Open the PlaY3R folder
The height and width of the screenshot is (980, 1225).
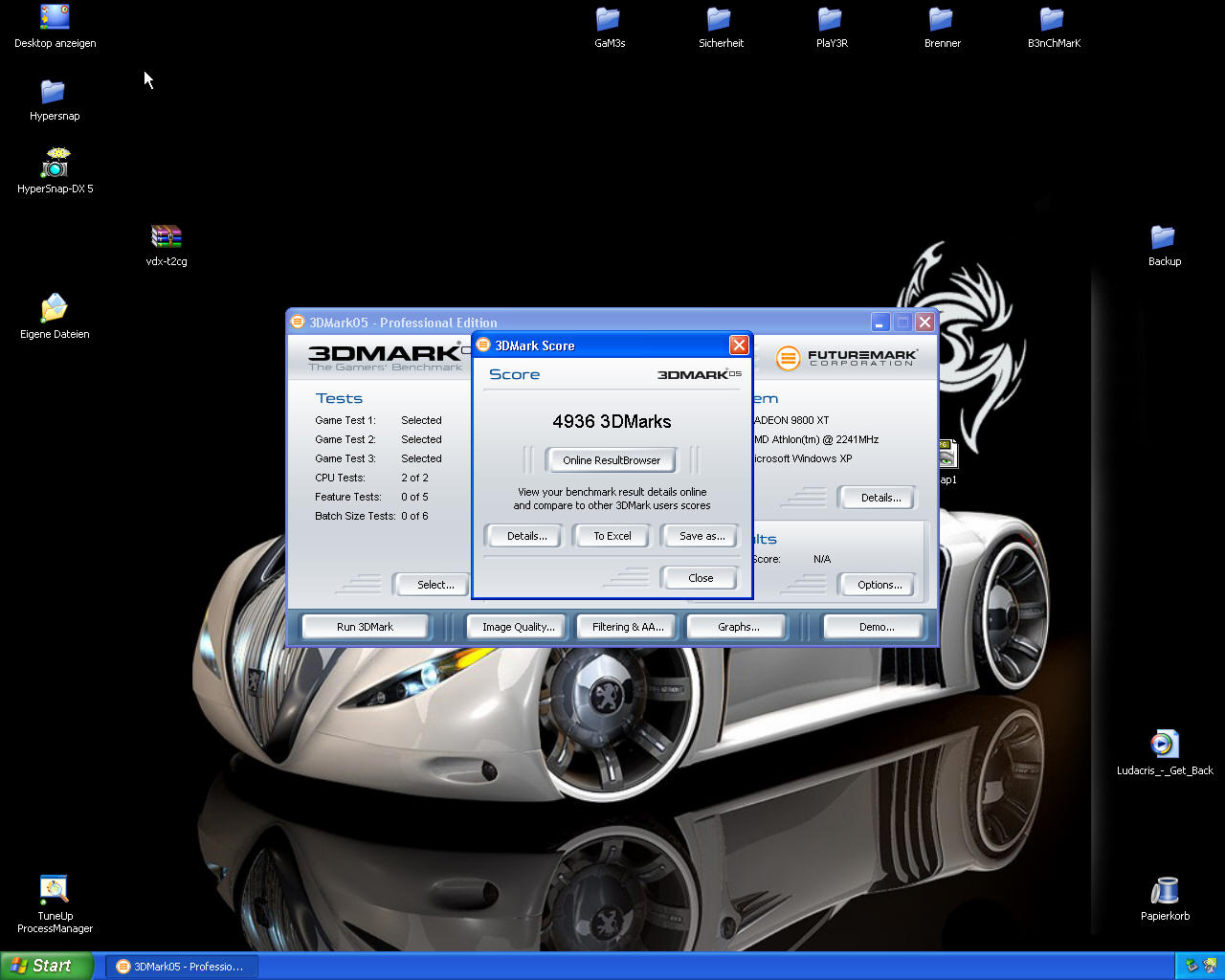click(x=831, y=19)
